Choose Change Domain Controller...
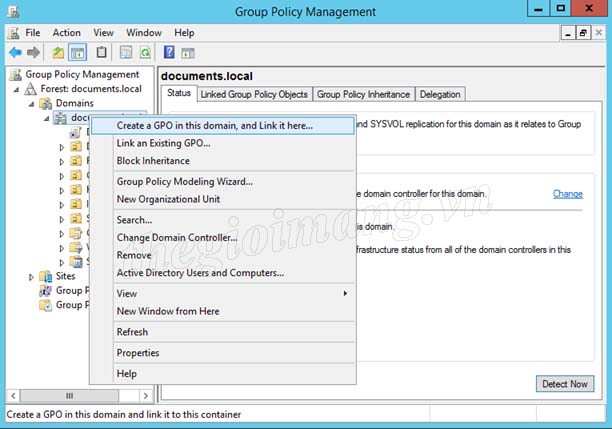Image resolution: width=612 pixels, height=429 pixels. 223,238
